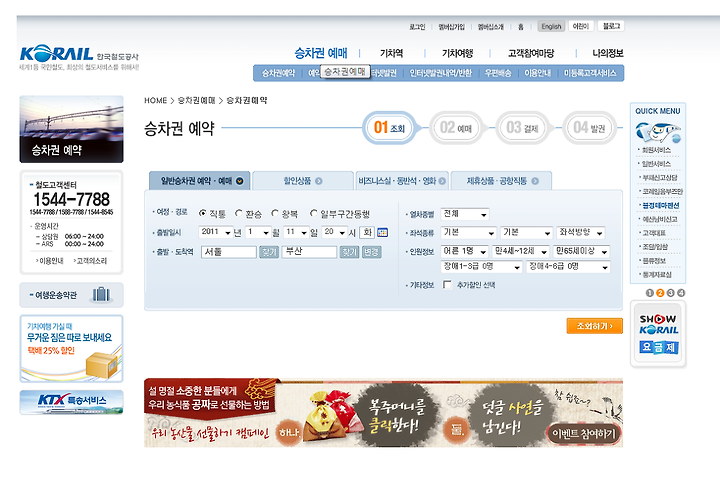Open the day dropdown showing 11
Screen dimensions: 720x500
click(x=296, y=232)
